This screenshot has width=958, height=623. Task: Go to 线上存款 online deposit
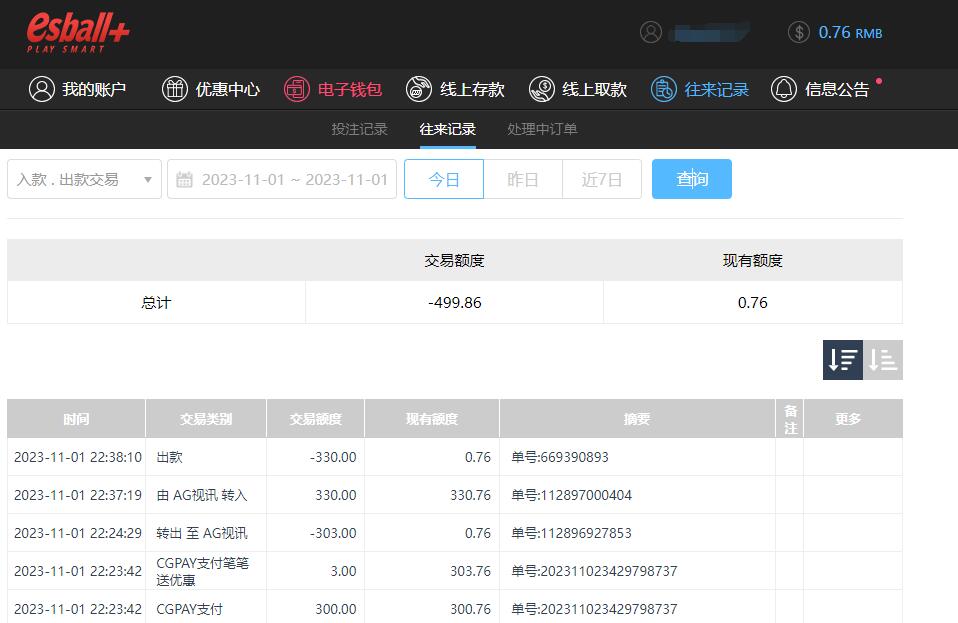455,89
